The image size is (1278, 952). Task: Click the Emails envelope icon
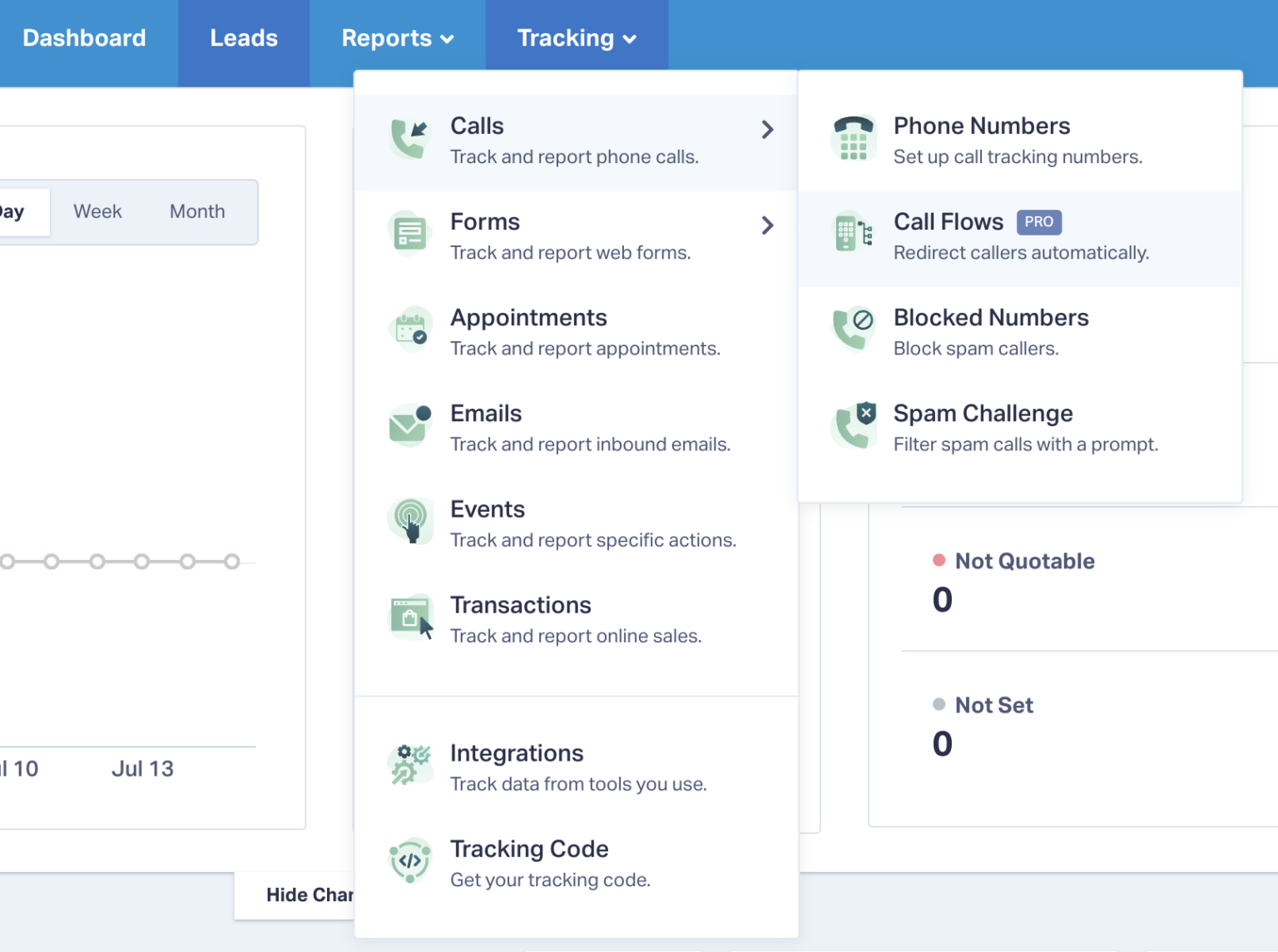(409, 425)
